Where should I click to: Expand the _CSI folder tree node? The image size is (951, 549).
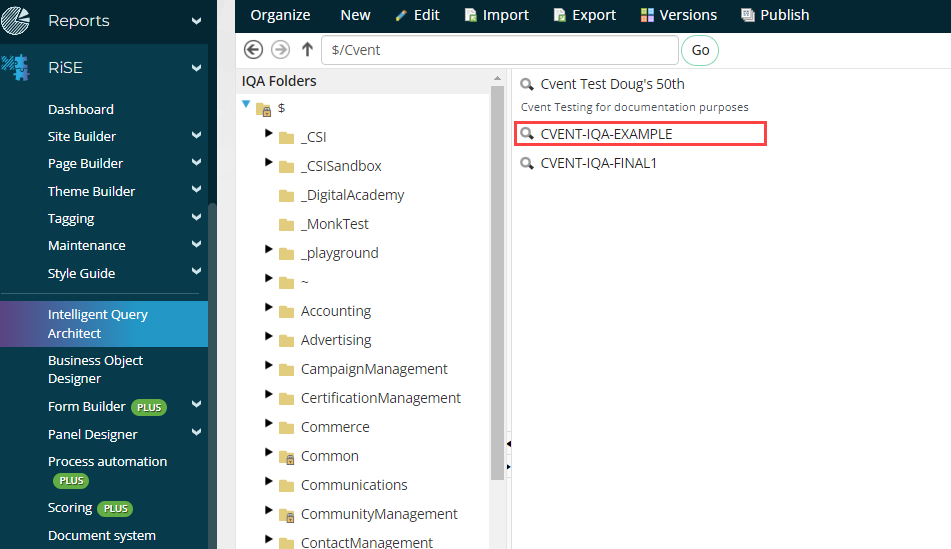point(269,134)
